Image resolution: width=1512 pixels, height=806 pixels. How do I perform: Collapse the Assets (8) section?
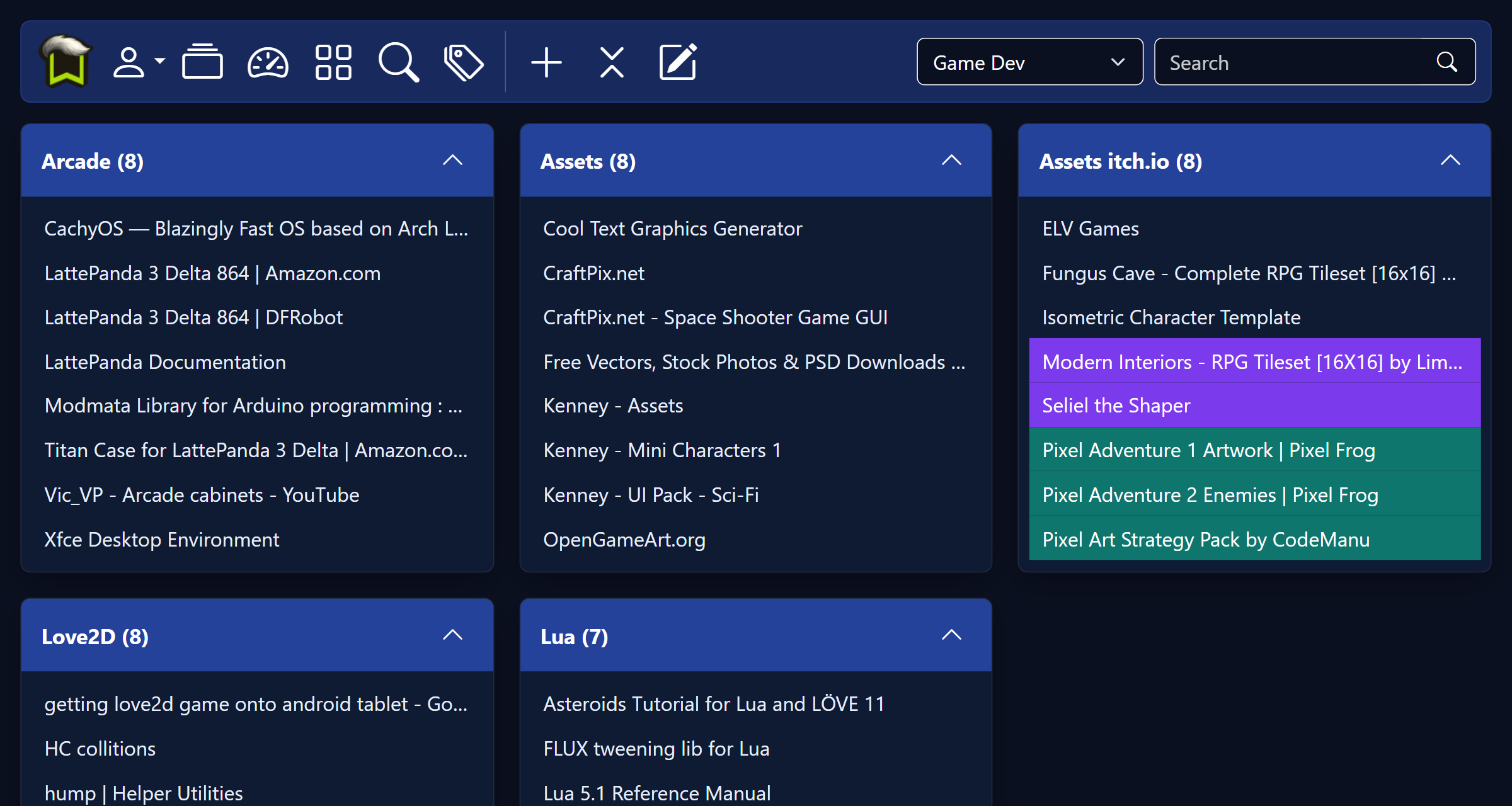951,161
